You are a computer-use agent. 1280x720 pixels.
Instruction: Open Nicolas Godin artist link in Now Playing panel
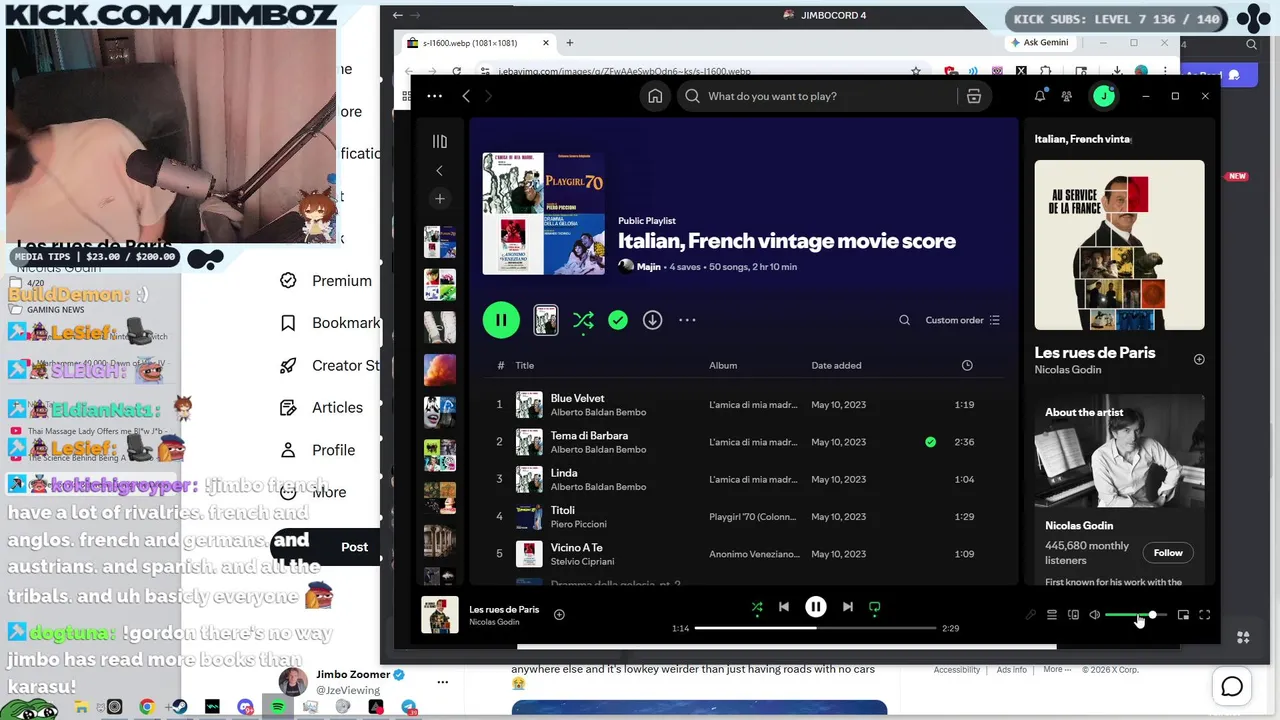point(1068,370)
